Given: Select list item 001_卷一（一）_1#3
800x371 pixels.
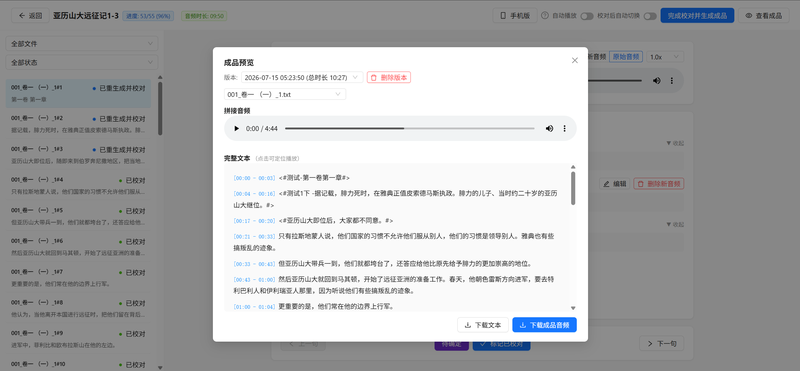Looking at the screenshot, I should (78, 155).
